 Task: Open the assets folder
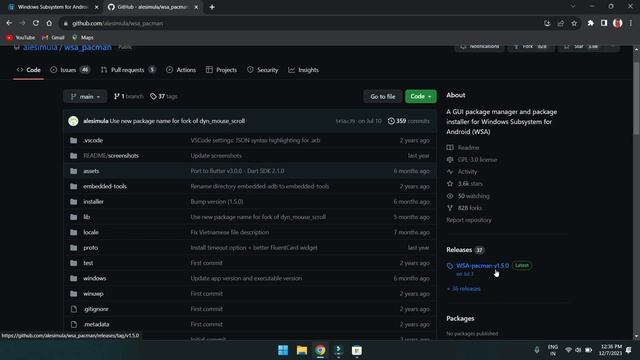pyautogui.click(x=91, y=171)
